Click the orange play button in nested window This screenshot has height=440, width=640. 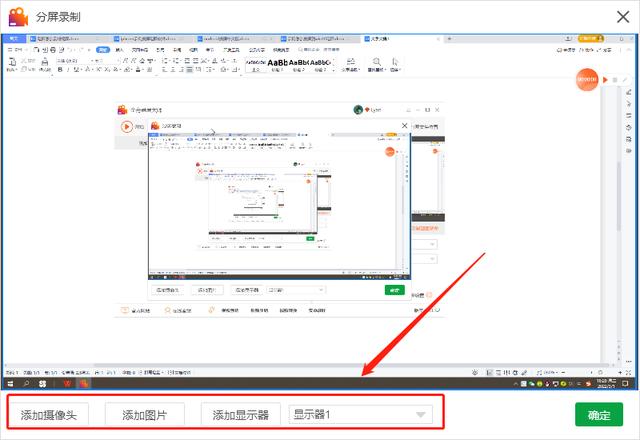pos(127,126)
